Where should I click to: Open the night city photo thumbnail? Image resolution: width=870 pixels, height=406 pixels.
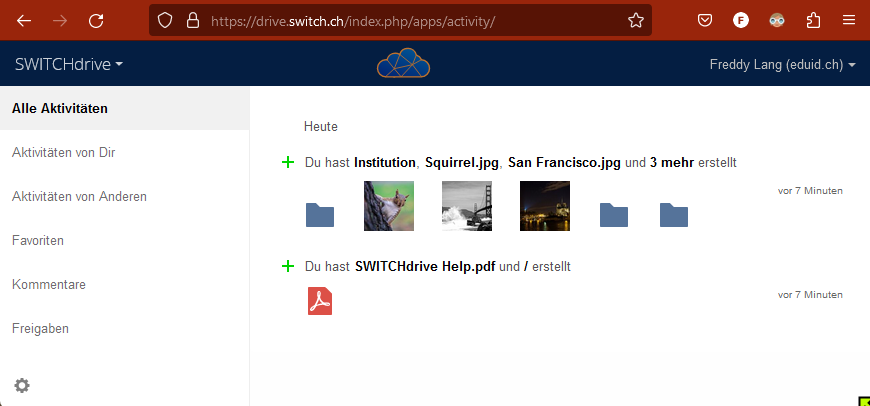(545, 206)
